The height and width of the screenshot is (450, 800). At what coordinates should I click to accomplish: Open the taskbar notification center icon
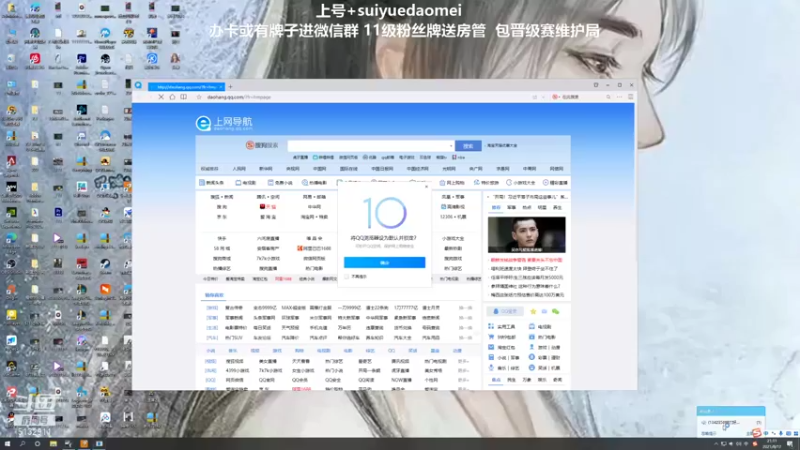click(x=790, y=444)
